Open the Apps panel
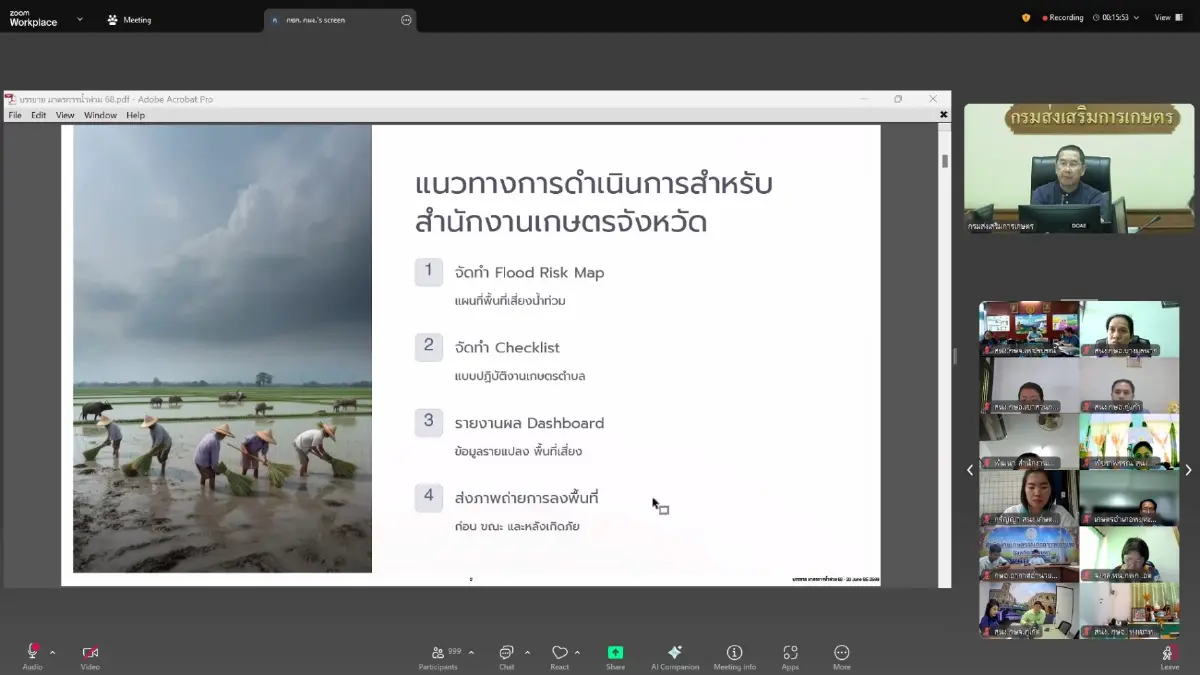 790,651
